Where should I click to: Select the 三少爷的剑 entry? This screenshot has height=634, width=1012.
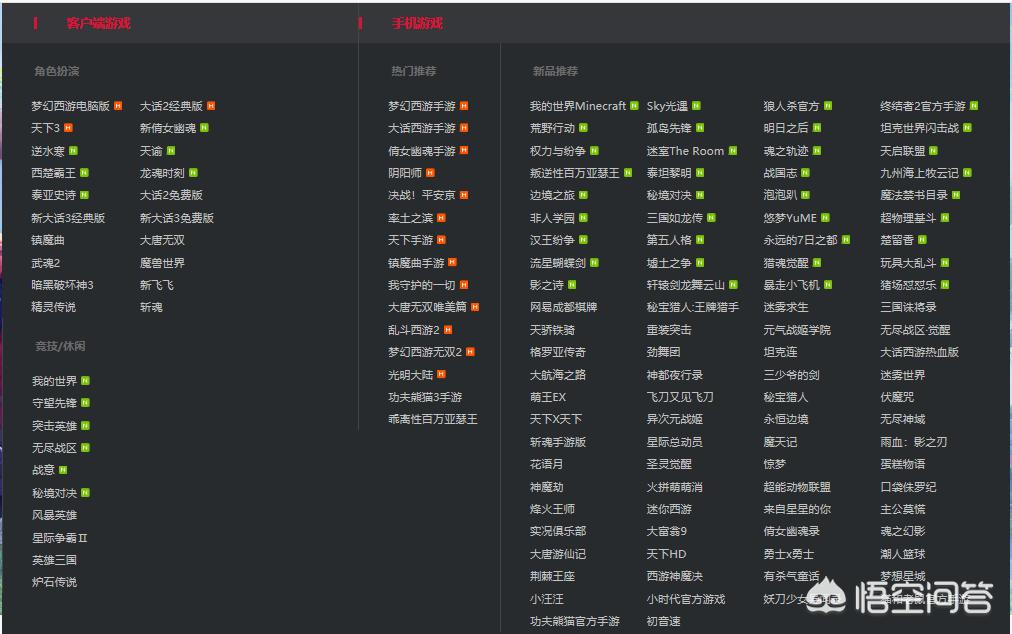791,374
